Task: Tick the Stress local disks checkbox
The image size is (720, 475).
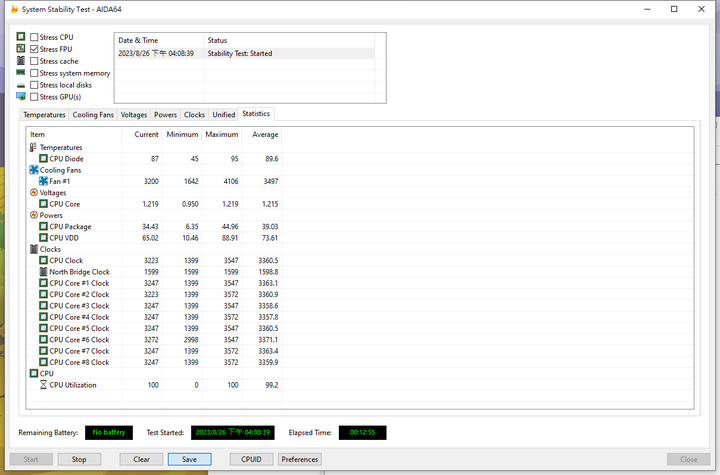Action: pyautogui.click(x=34, y=85)
